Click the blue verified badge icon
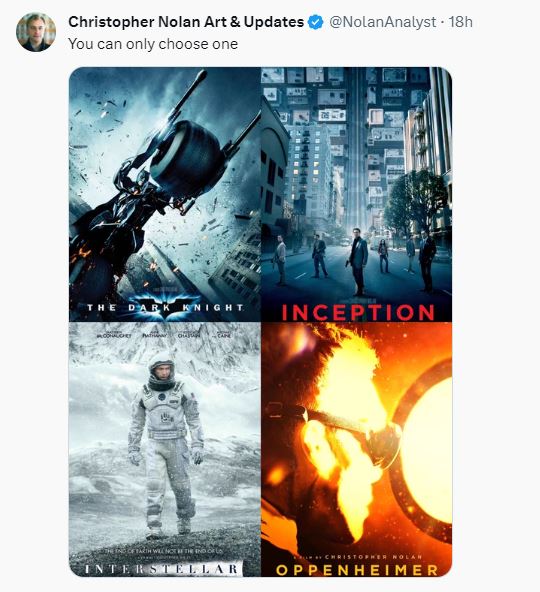This screenshot has width=540, height=592. [315, 22]
